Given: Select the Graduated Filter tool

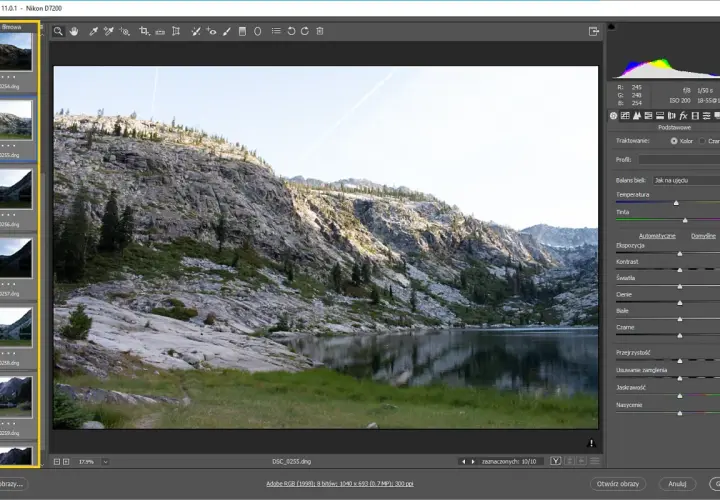Looking at the screenshot, I should tap(242, 31).
